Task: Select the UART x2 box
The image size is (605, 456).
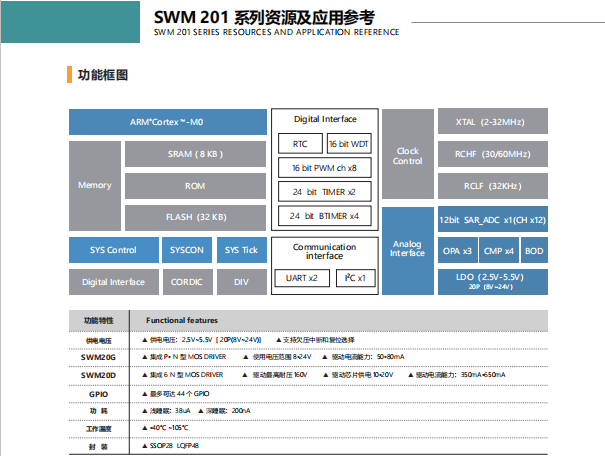Action: tap(302, 278)
